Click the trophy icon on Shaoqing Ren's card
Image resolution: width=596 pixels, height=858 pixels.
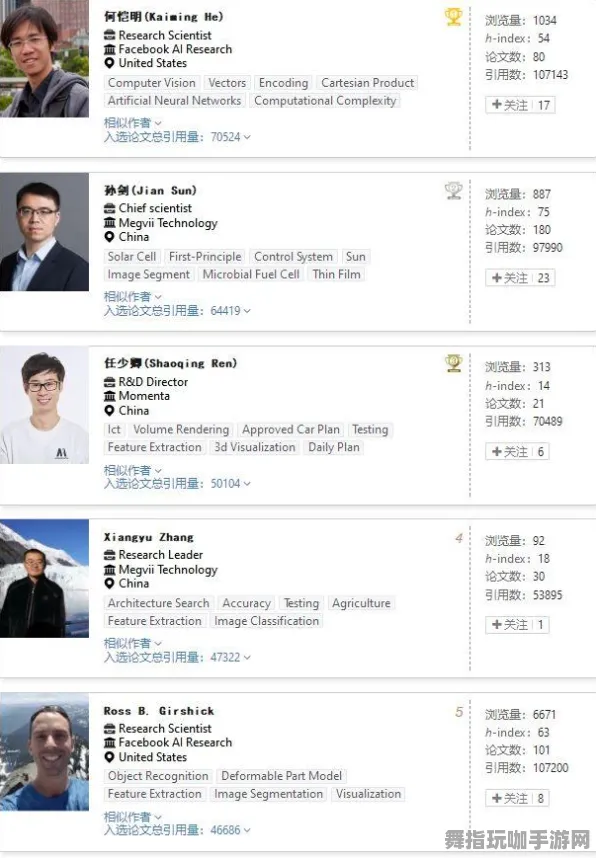(x=453, y=364)
